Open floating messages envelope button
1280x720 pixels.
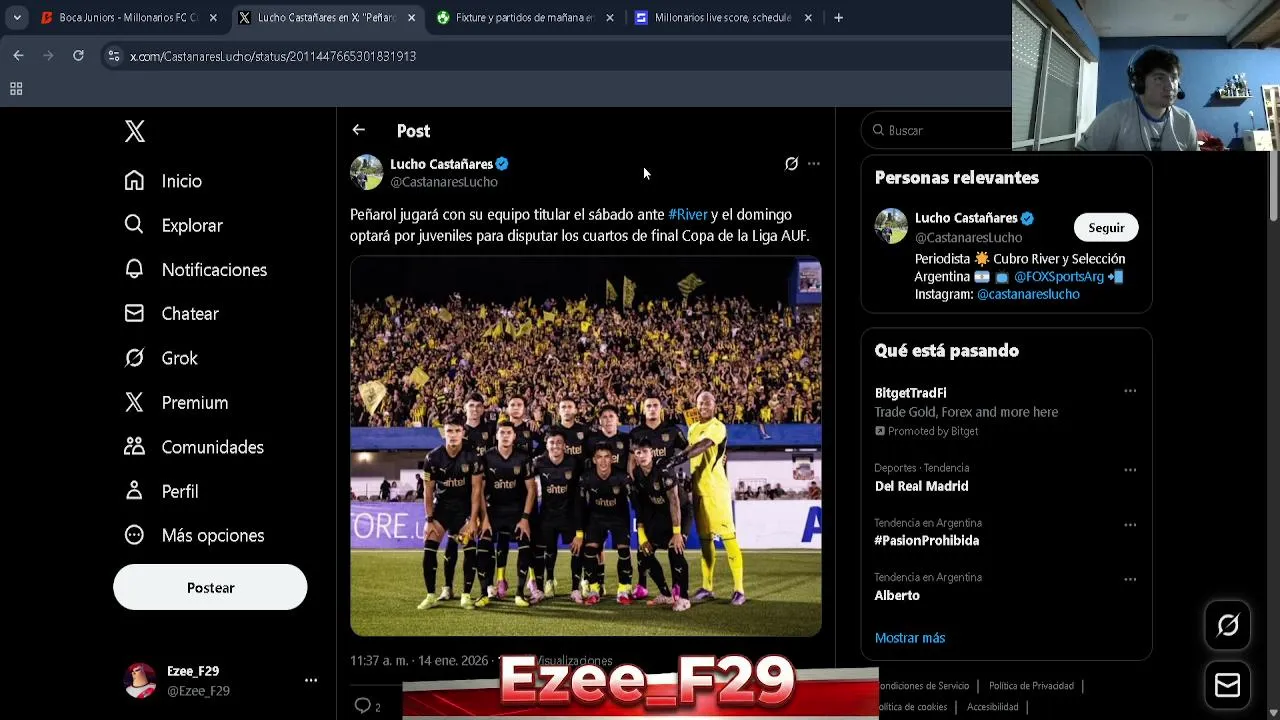(1227, 685)
